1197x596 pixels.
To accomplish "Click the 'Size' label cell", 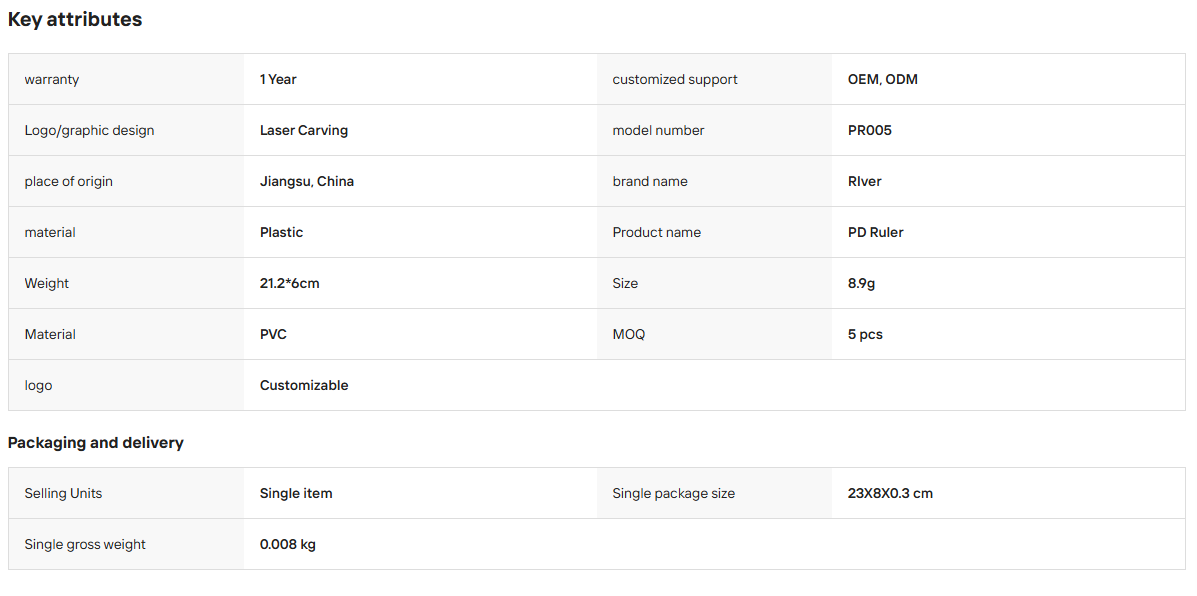I will click(715, 283).
